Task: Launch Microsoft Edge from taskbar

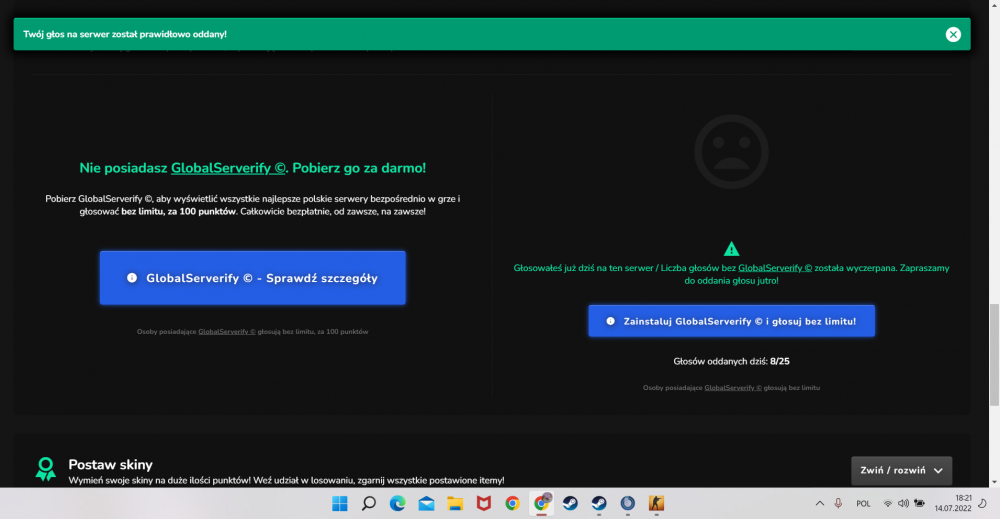Action: tap(397, 504)
